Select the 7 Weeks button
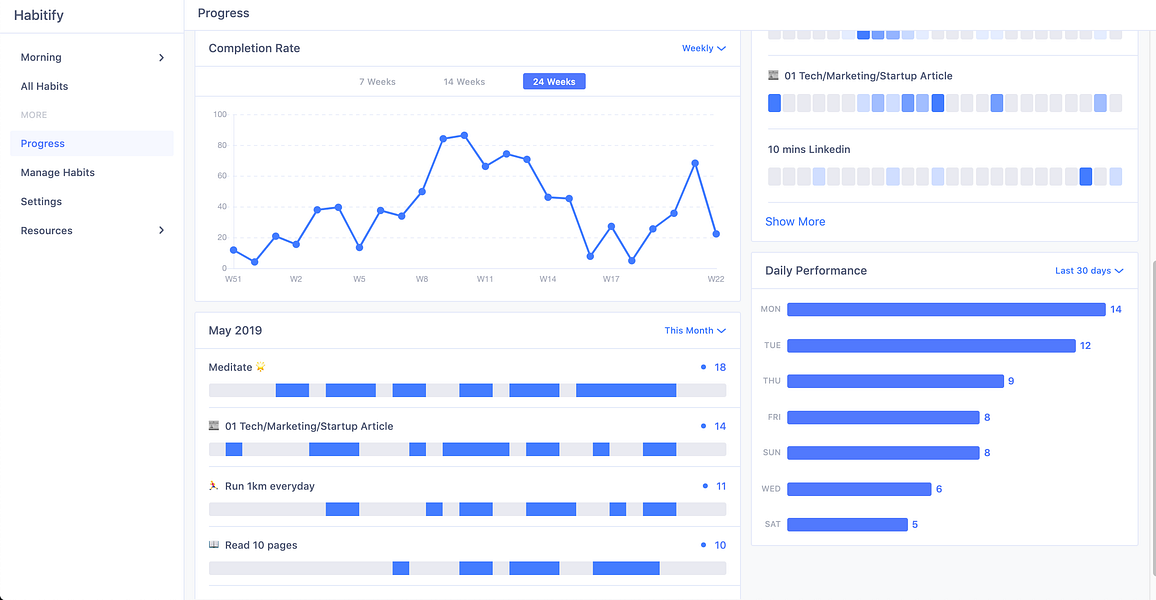 coord(377,82)
